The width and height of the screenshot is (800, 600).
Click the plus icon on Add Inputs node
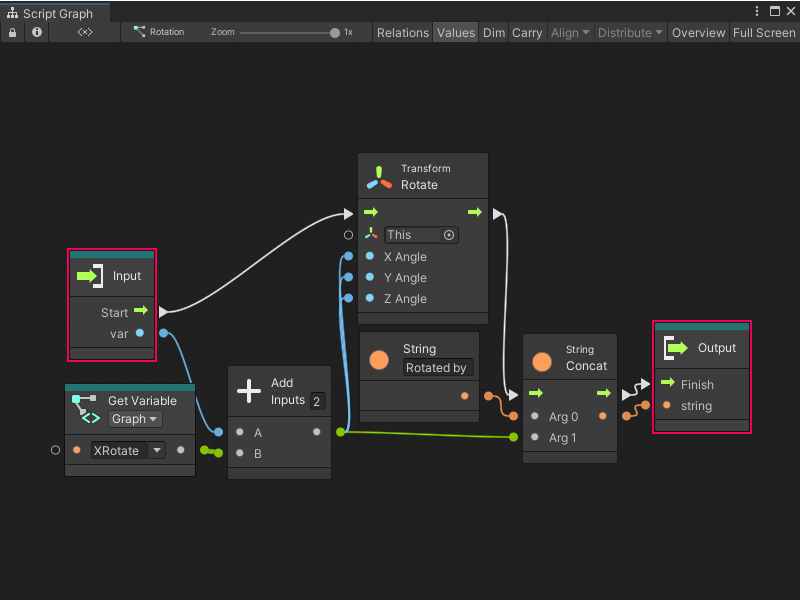[251, 391]
